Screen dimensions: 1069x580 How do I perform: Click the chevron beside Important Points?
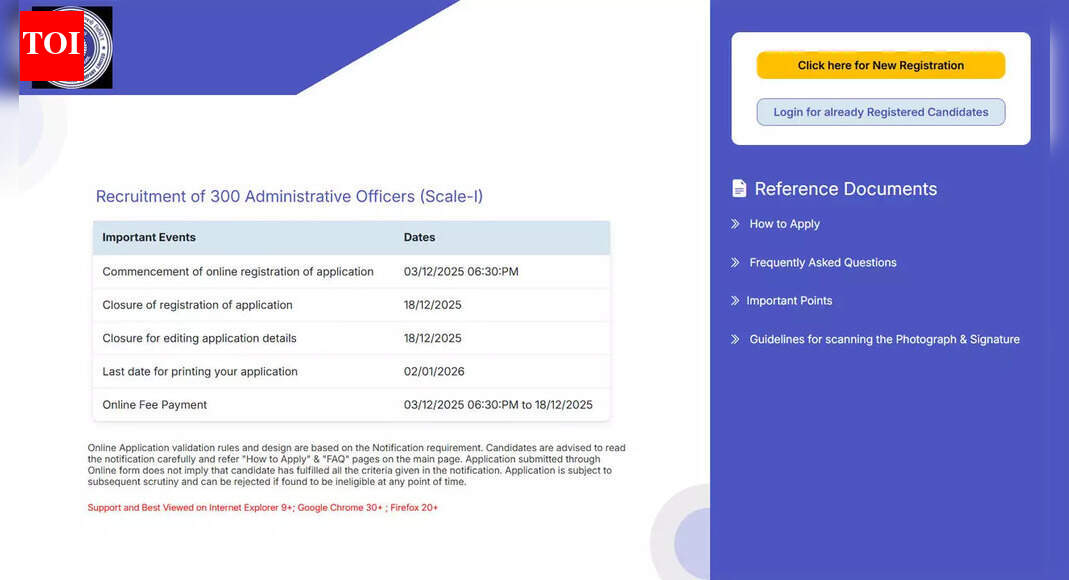[x=736, y=300]
